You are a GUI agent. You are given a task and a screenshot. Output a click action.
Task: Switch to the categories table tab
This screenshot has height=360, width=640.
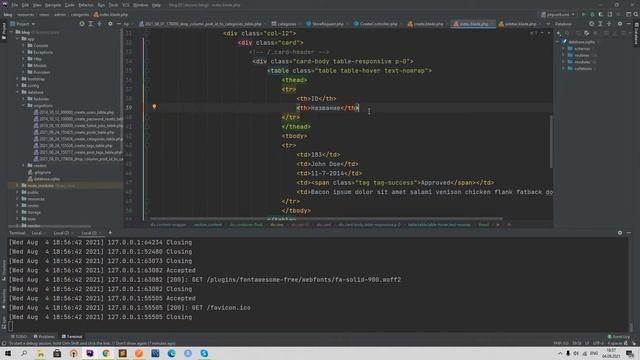pyautogui.click(x=284, y=24)
